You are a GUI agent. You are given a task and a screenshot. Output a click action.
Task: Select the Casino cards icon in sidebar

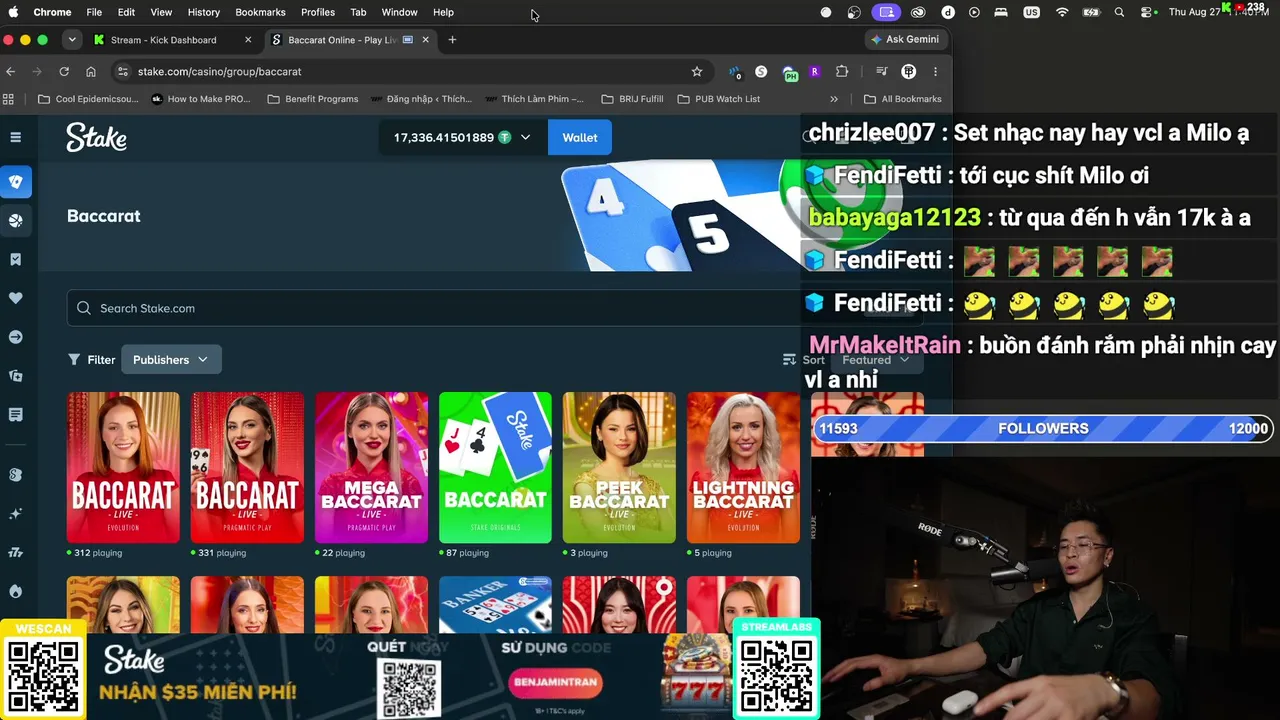(x=15, y=182)
